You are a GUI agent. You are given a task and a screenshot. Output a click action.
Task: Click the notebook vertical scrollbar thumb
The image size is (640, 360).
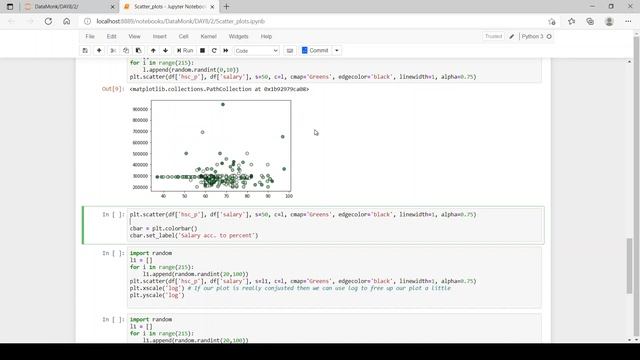click(629, 266)
